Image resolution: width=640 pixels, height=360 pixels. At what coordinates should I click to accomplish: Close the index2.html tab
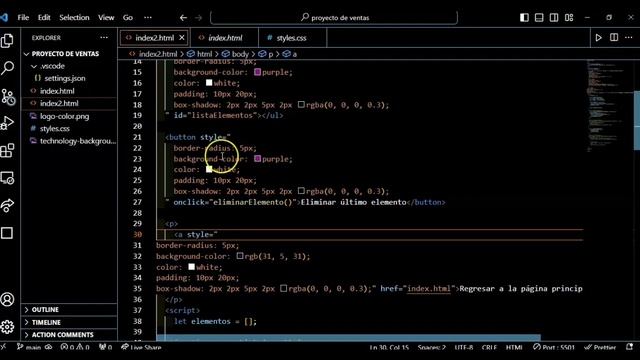click(182, 38)
